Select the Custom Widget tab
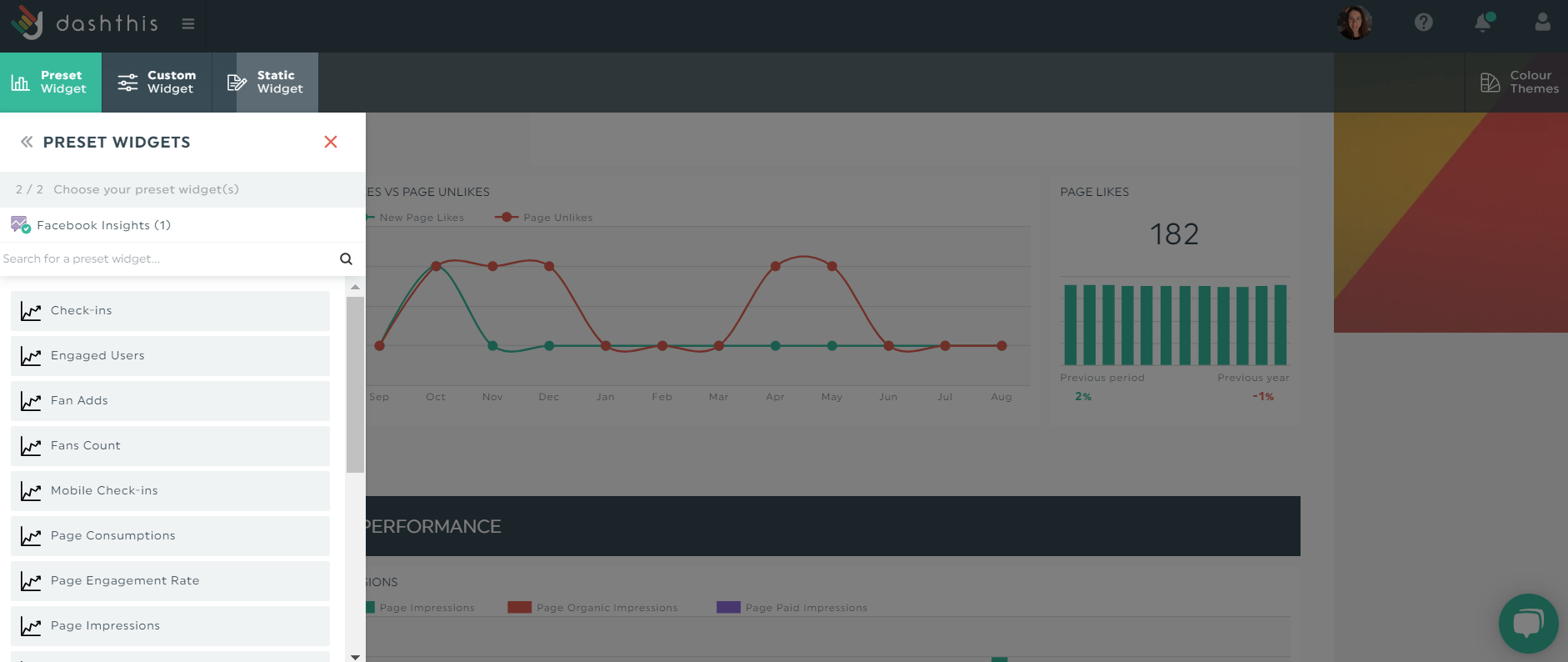This screenshot has width=1568, height=662. point(157,83)
